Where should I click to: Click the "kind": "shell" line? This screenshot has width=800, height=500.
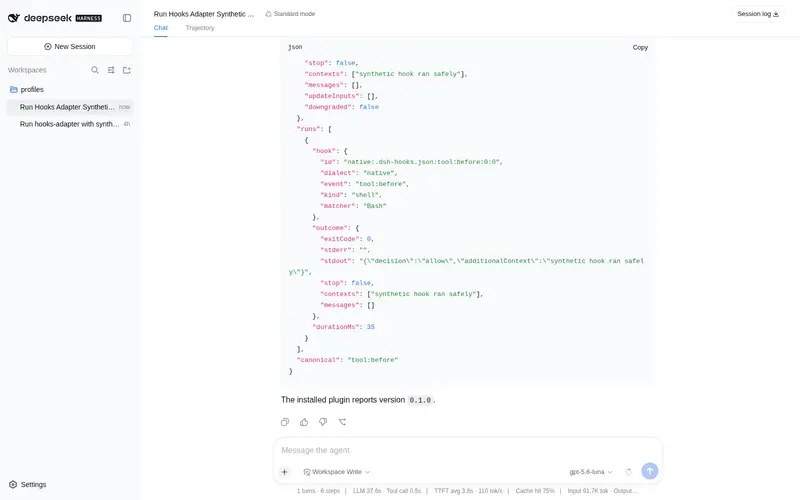(x=351, y=195)
